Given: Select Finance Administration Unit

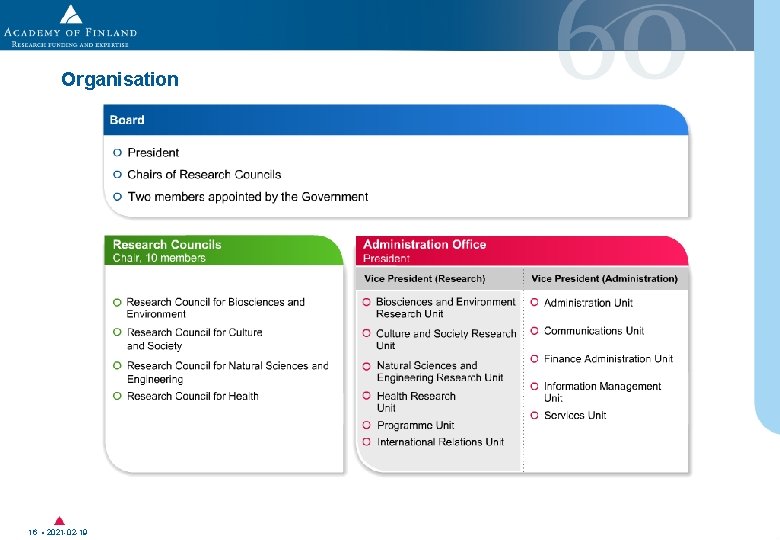Looking at the screenshot, I should (608, 359).
